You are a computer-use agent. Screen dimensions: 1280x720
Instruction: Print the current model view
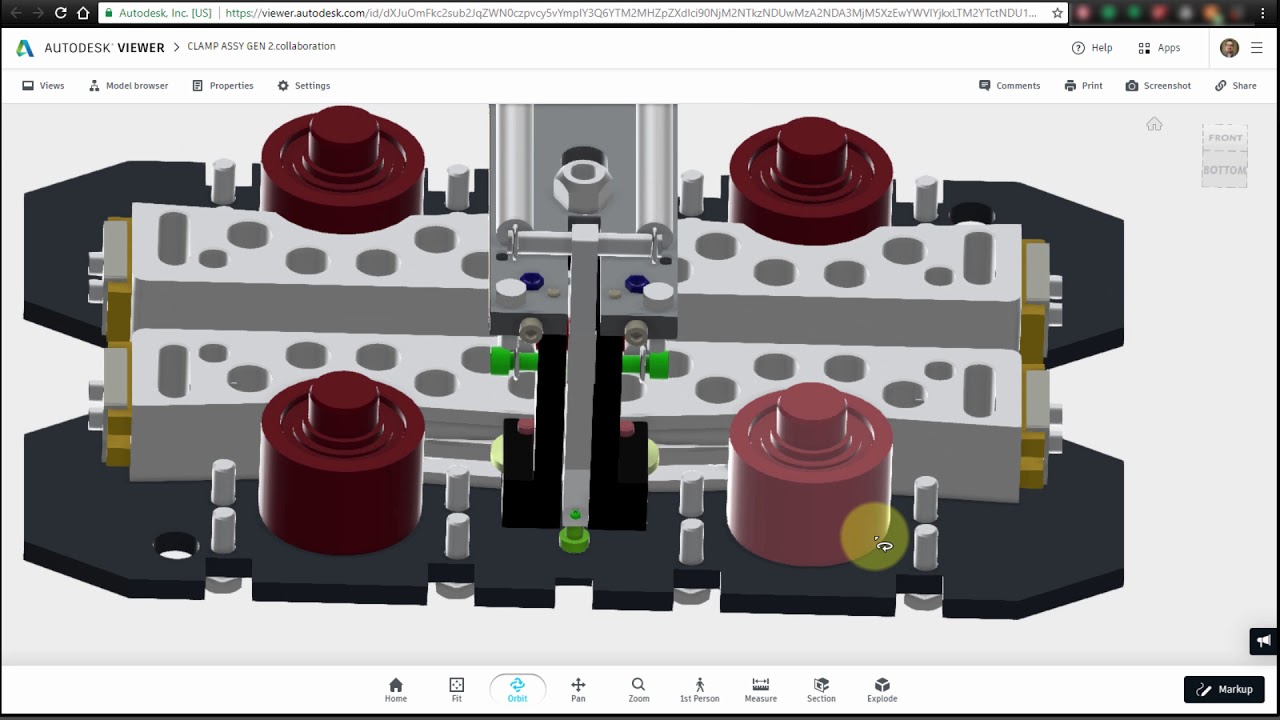[1083, 86]
